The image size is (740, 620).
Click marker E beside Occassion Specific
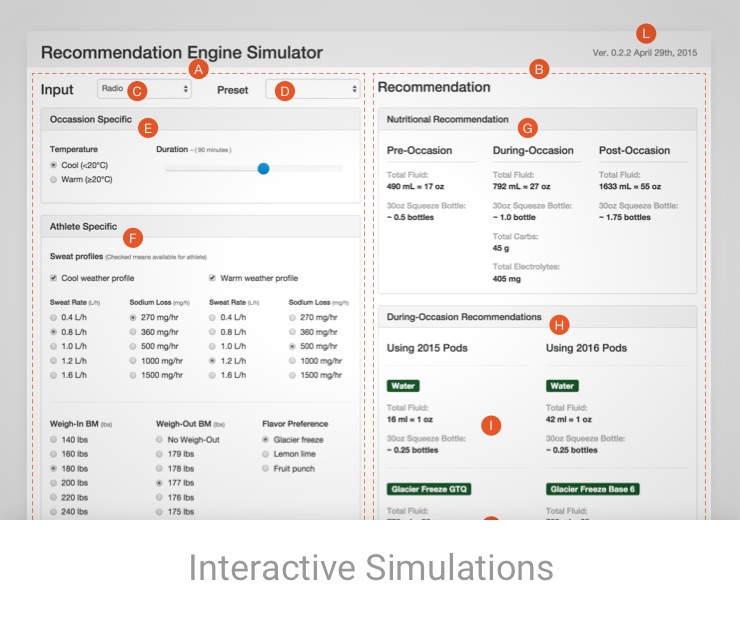pyautogui.click(x=147, y=128)
